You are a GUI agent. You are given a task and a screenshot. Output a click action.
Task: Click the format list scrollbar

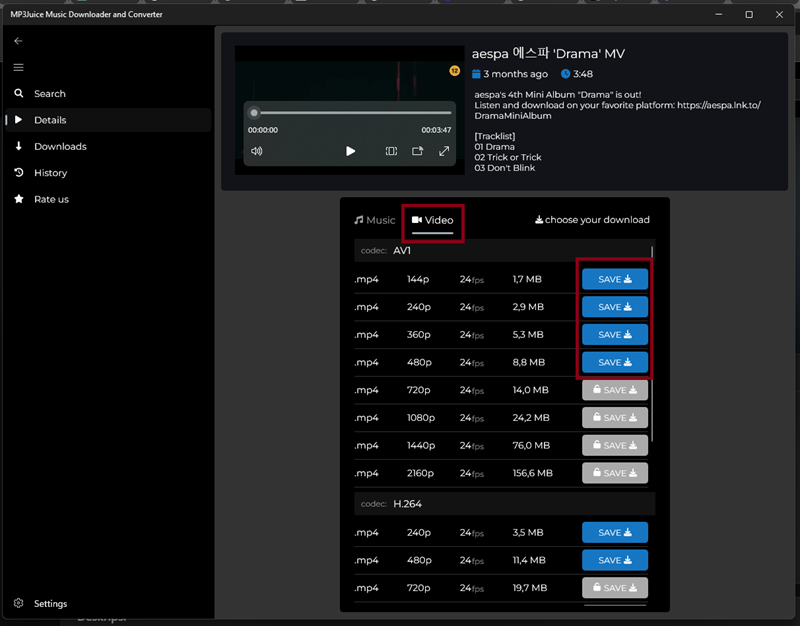(x=652, y=345)
